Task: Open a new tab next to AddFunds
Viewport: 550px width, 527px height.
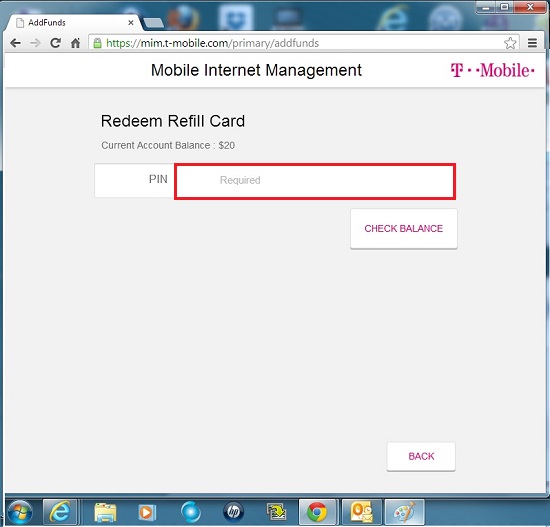Action: (153, 23)
